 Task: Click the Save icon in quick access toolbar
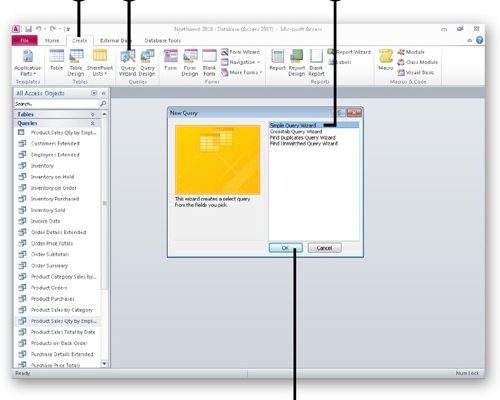28,29
